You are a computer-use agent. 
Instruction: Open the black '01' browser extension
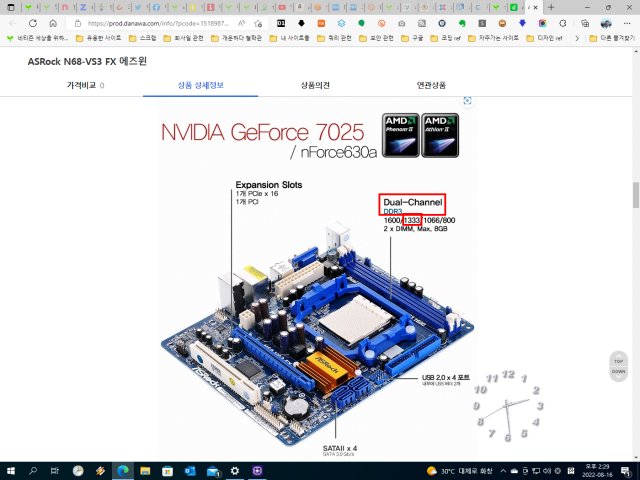[x=281, y=23]
